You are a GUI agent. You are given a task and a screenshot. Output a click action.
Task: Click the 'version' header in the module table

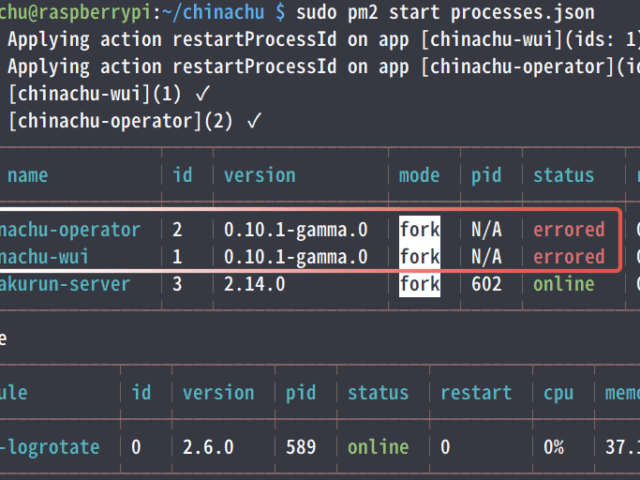point(218,393)
